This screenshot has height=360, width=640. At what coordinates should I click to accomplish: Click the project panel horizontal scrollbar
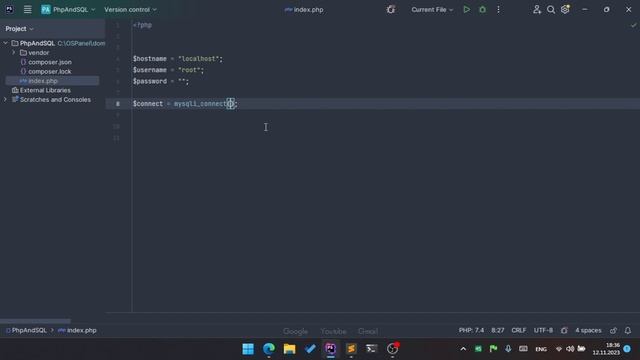tap(35, 321)
